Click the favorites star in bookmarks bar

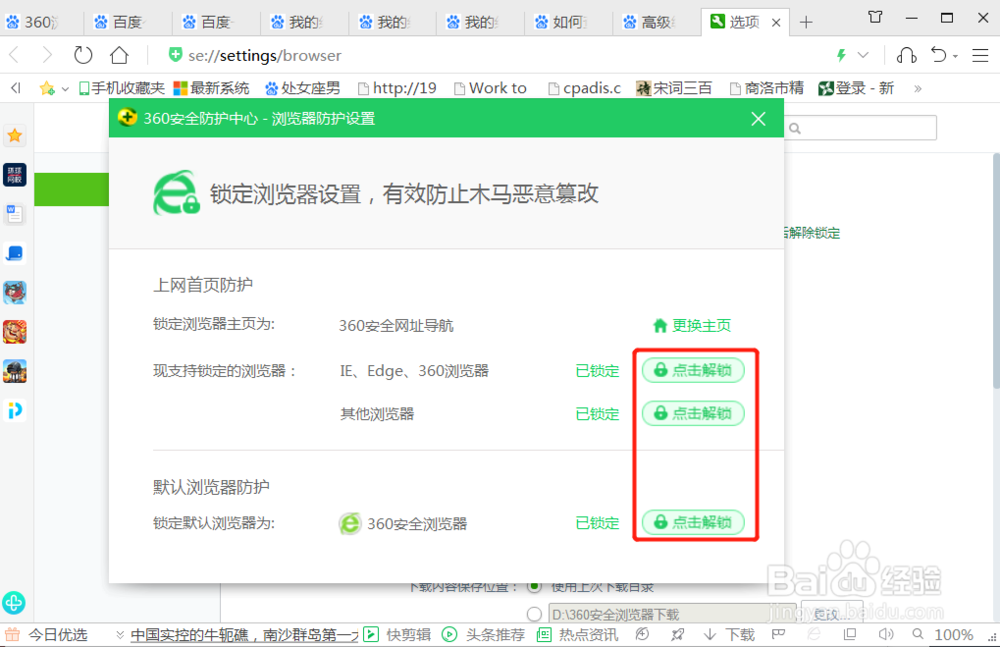tap(47, 88)
